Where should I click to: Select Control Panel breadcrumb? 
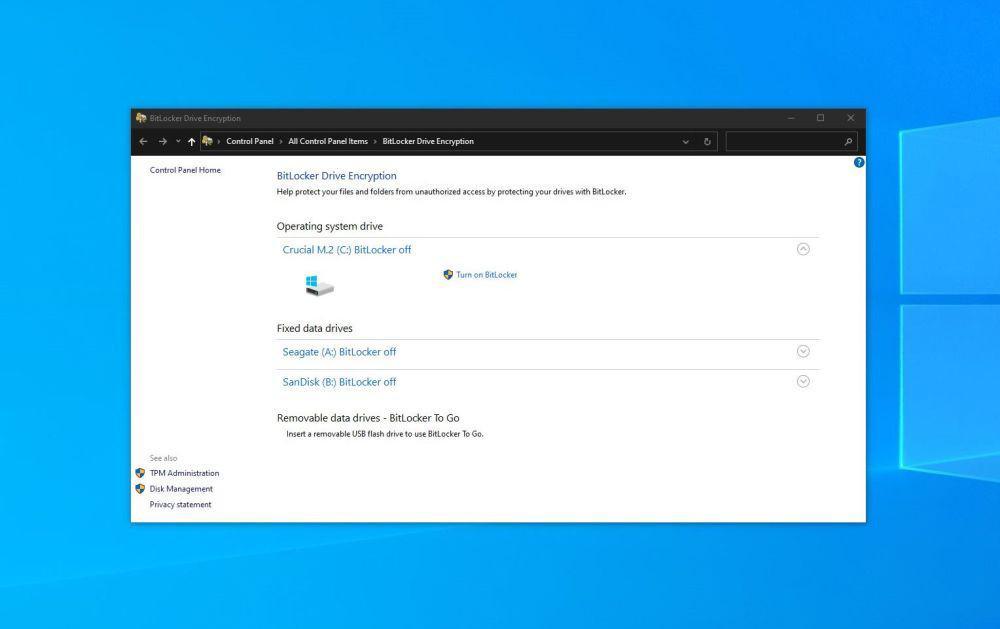(250, 142)
